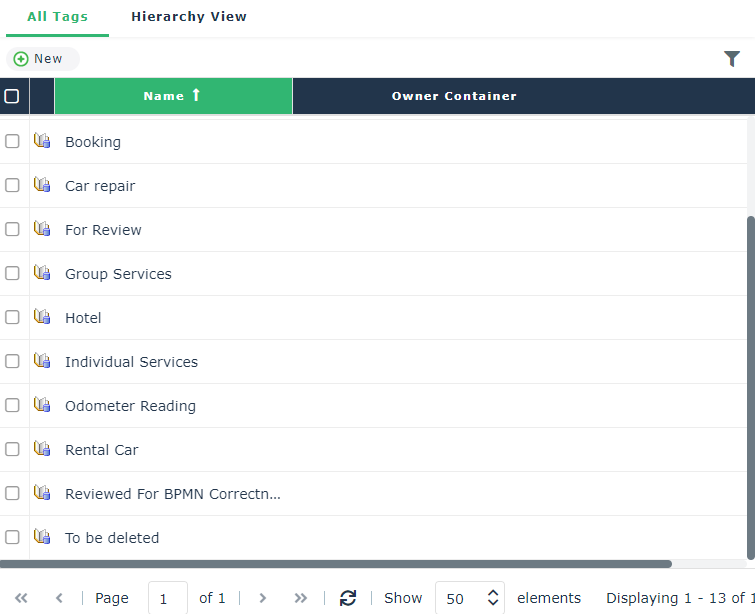Screen dimensions: 755x614
Task: Go to the previous page
Action: pyautogui.click(x=59, y=598)
